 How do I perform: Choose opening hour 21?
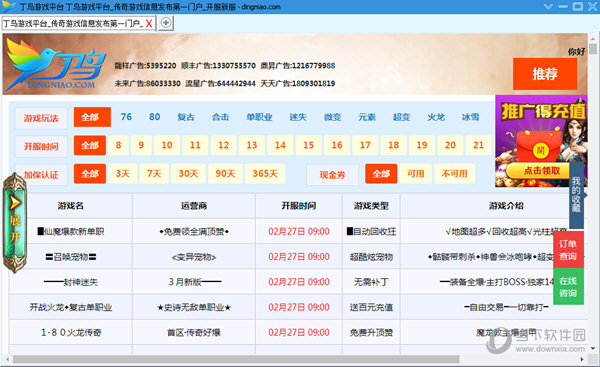pyautogui.click(x=478, y=145)
